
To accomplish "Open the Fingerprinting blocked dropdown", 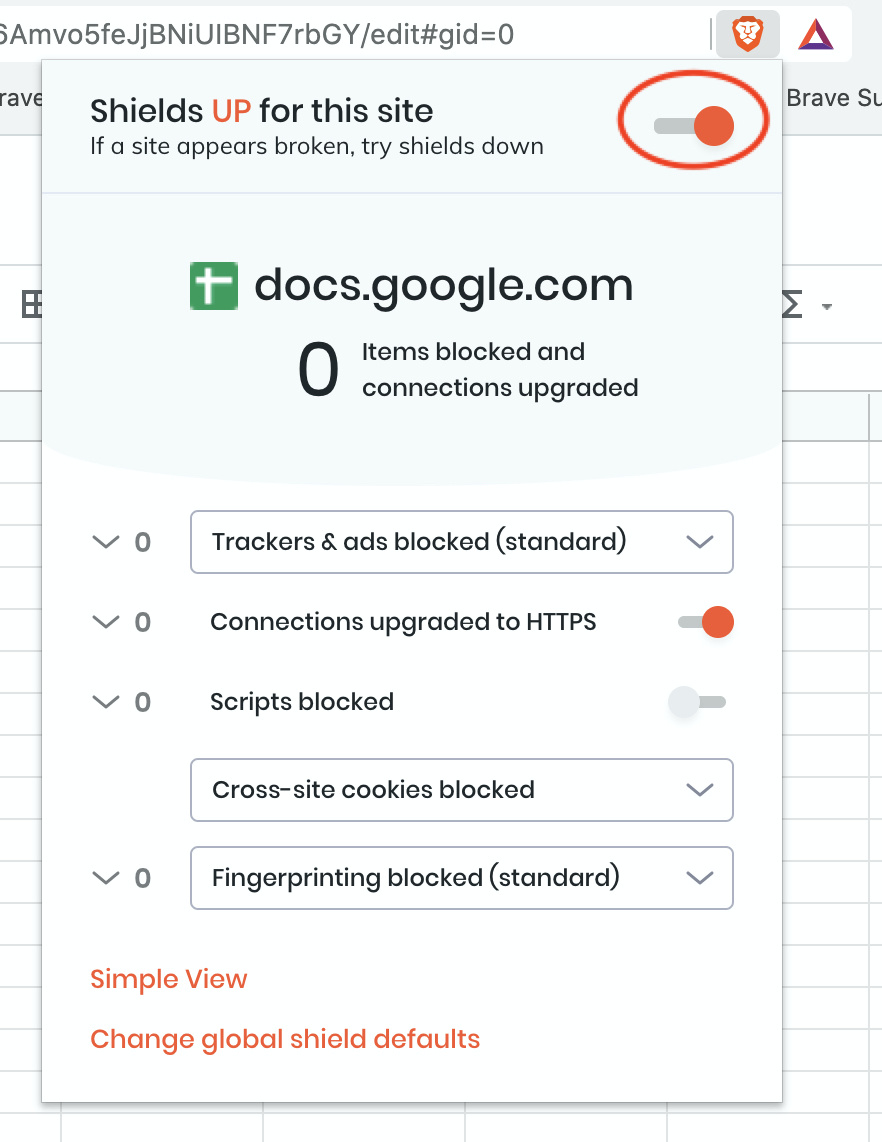I will pyautogui.click(x=461, y=878).
